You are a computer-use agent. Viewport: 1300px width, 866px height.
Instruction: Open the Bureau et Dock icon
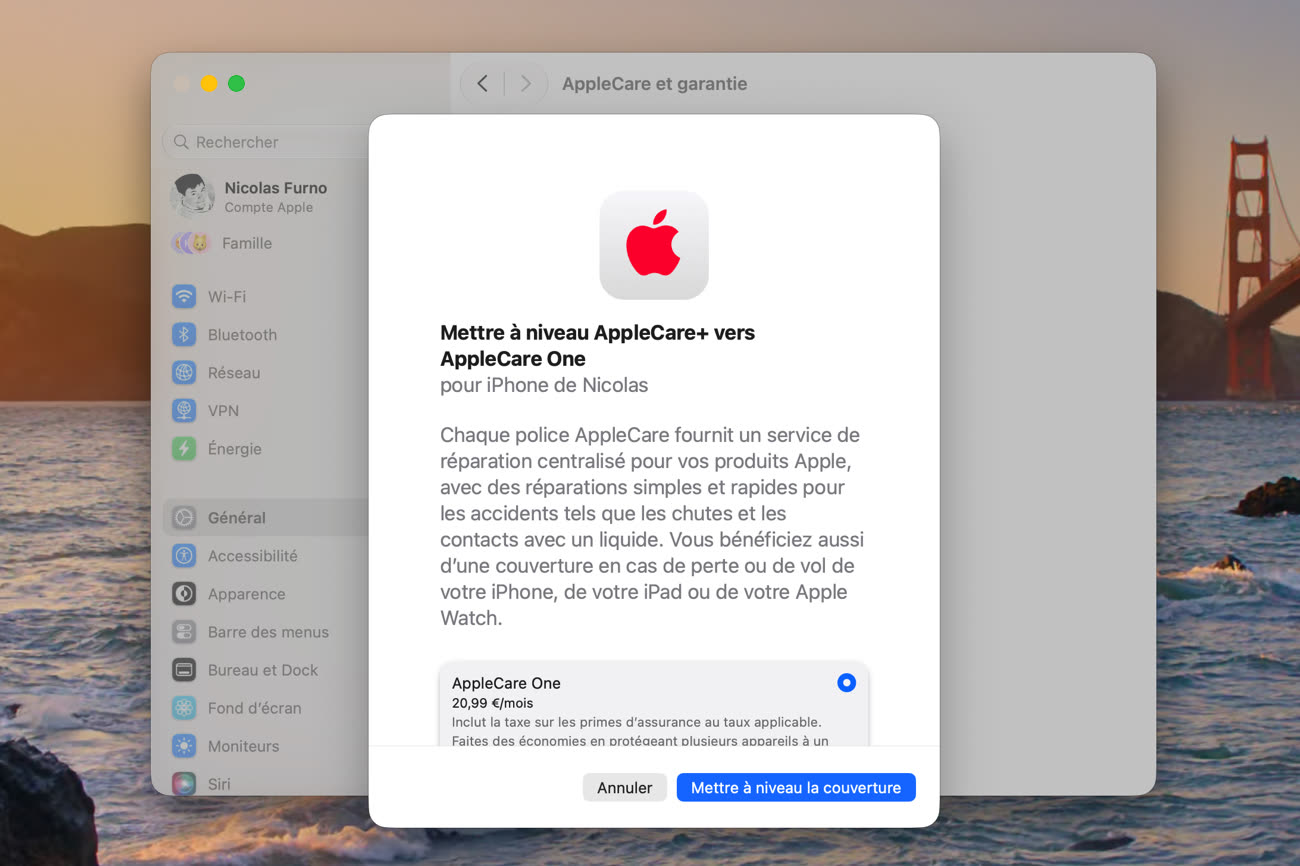pos(184,670)
